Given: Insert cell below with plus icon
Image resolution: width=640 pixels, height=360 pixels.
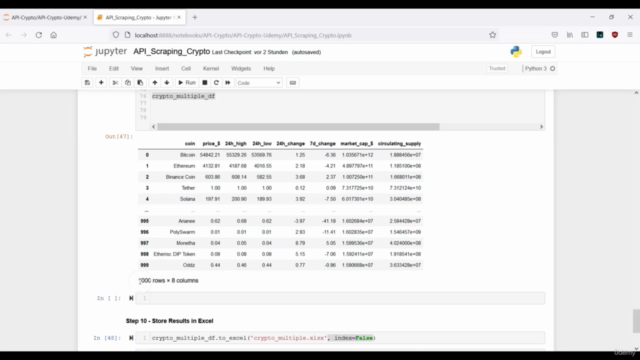Looking at the screenshot, I should click(x=101, y=83).
